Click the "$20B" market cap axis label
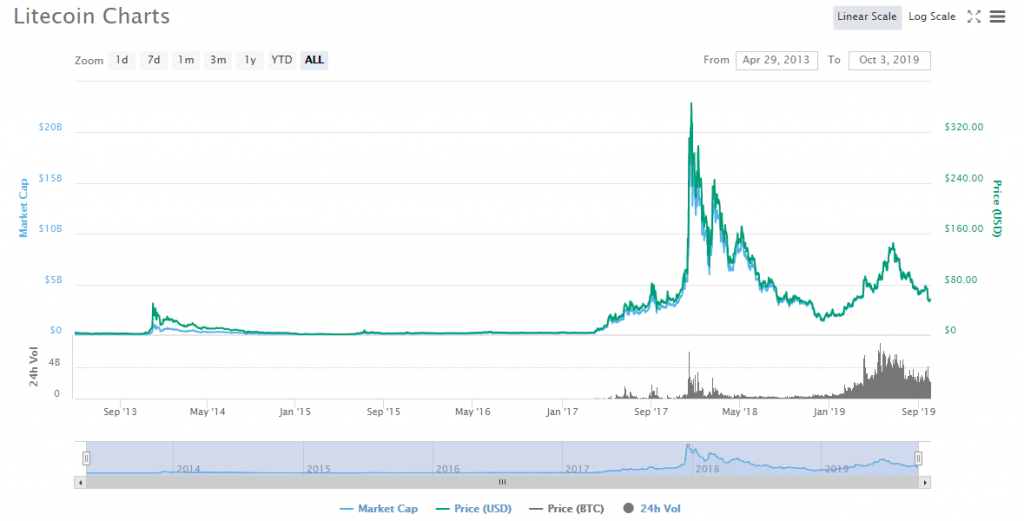The height and width of the screenshot is (521, 1024). pyautogui.click(x=50, y=127)
